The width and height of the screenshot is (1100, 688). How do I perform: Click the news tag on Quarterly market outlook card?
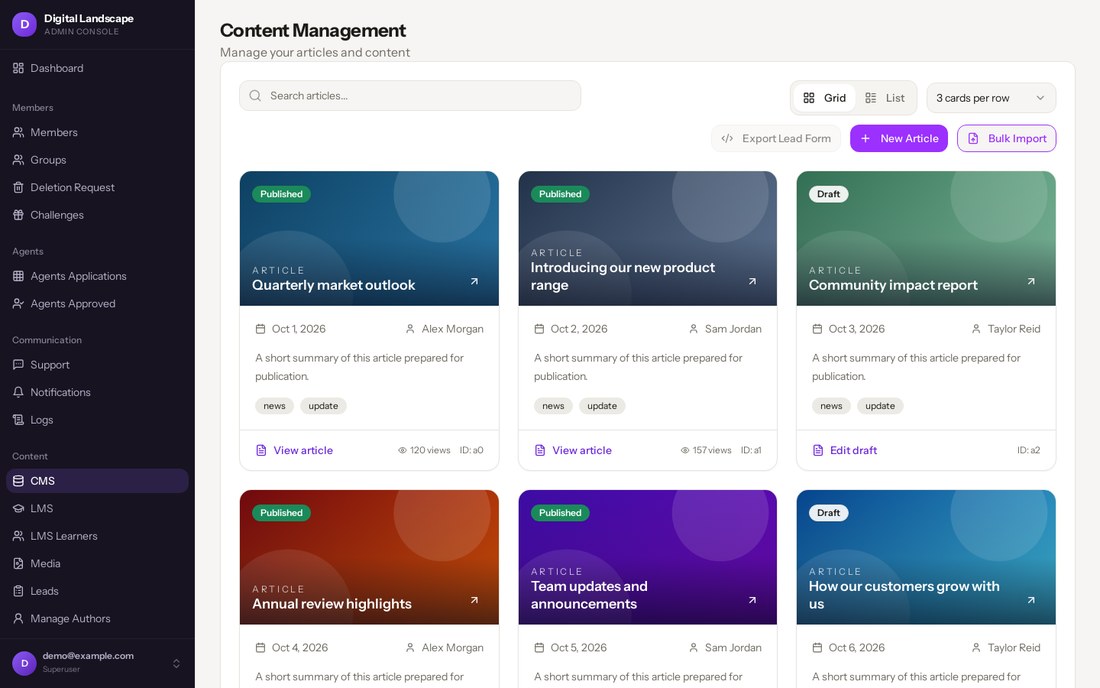pyautogui.click(x=274, y=406)
